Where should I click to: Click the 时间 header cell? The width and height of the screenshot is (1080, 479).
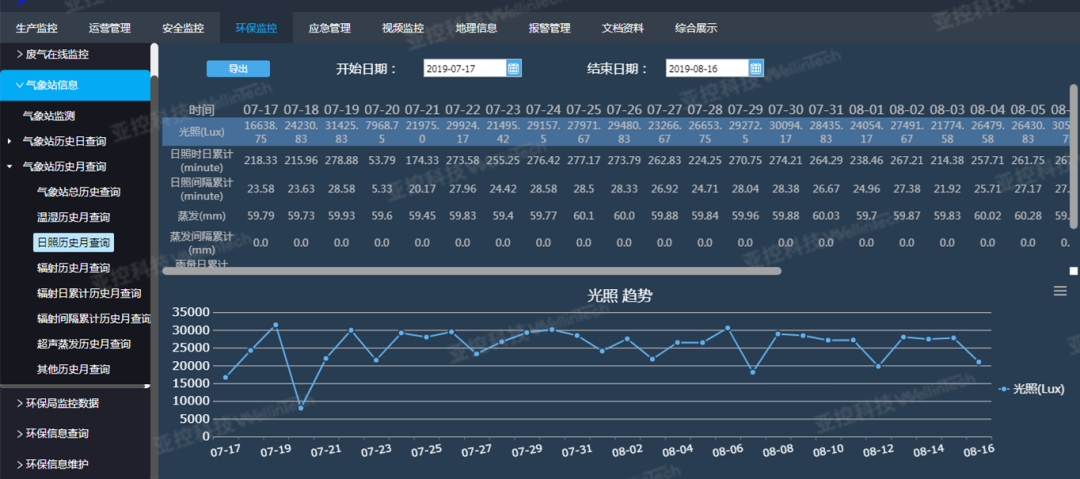(202, 110)
